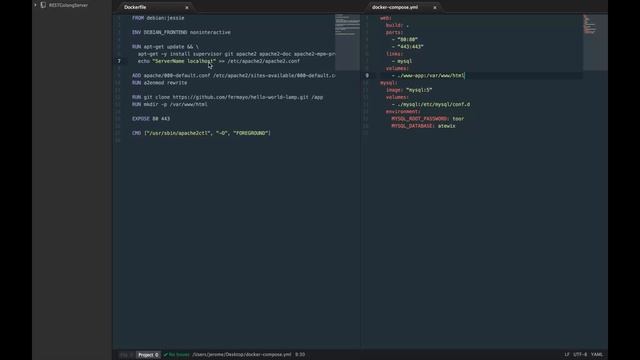Click the Dockerfile minimap preview
Screen dimensions: 640x360
[347, 42]
